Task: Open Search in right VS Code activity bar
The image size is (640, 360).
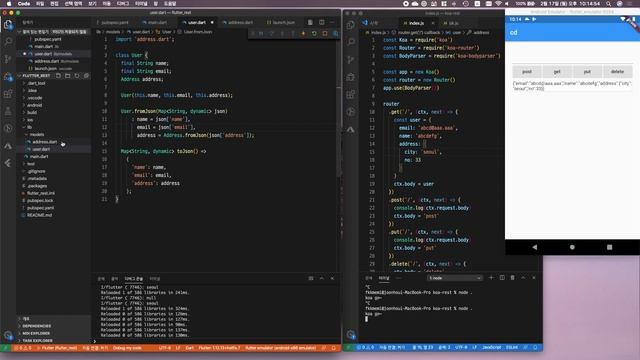Action: click(x=351, y=42)
